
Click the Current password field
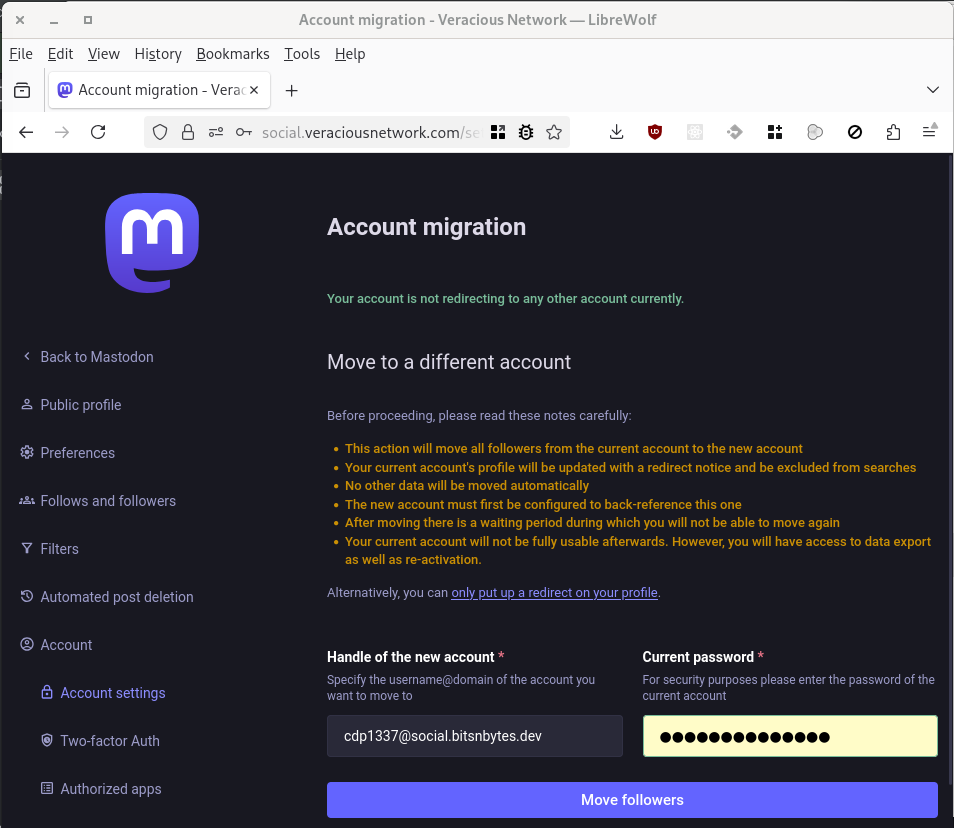790,737
